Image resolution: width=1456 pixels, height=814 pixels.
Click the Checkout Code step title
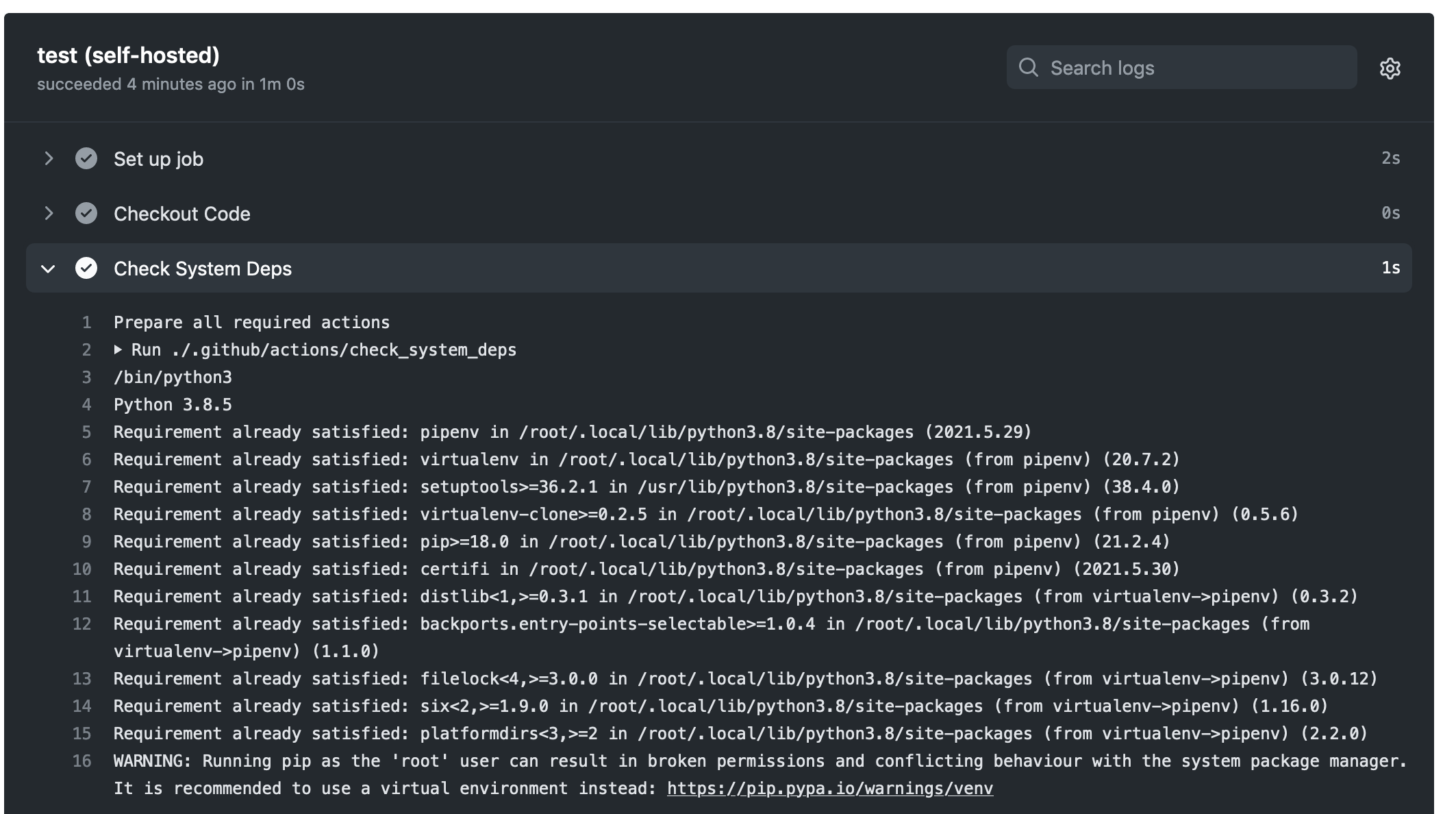pos(181,214)
